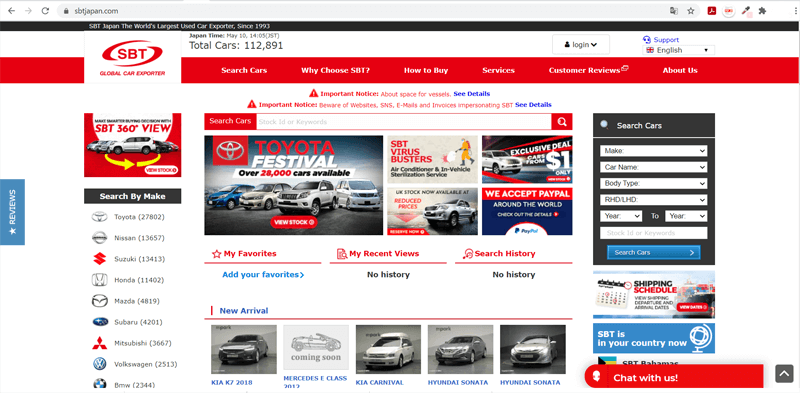Open the English language selector
This screenshot has height=393, width=800.
tap(678, 50)
